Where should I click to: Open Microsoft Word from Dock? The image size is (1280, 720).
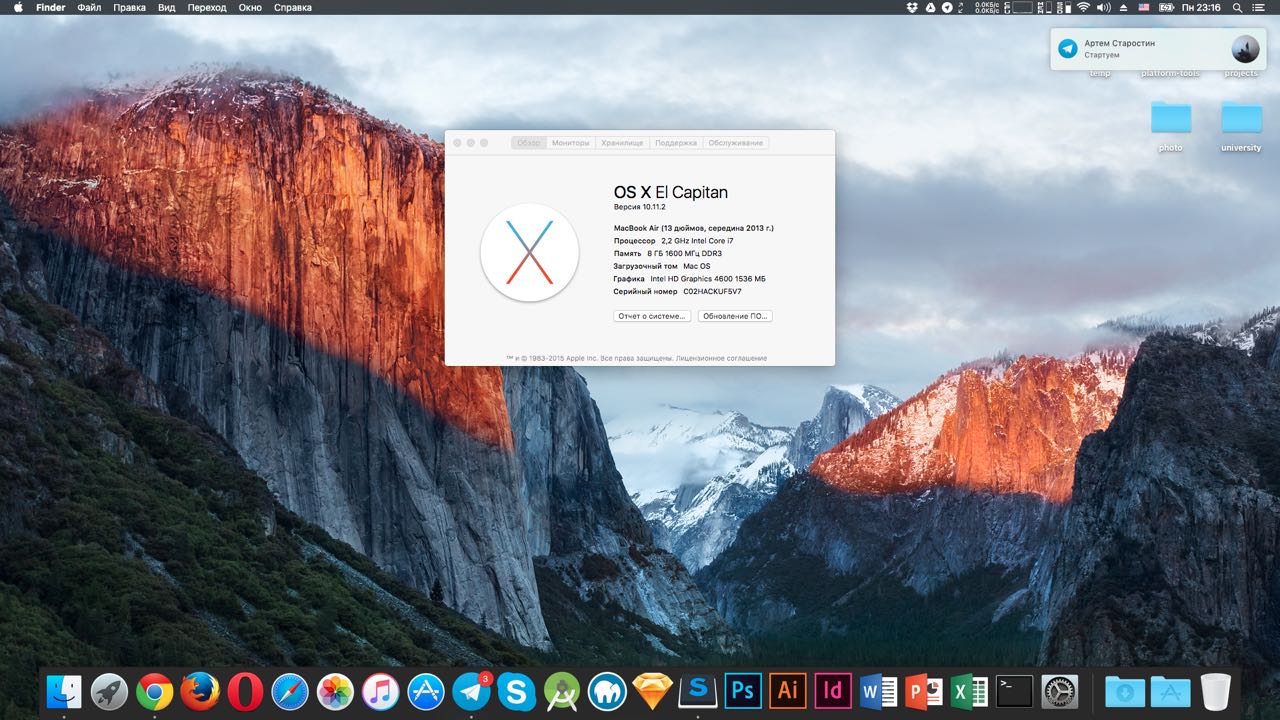[878, 691]
